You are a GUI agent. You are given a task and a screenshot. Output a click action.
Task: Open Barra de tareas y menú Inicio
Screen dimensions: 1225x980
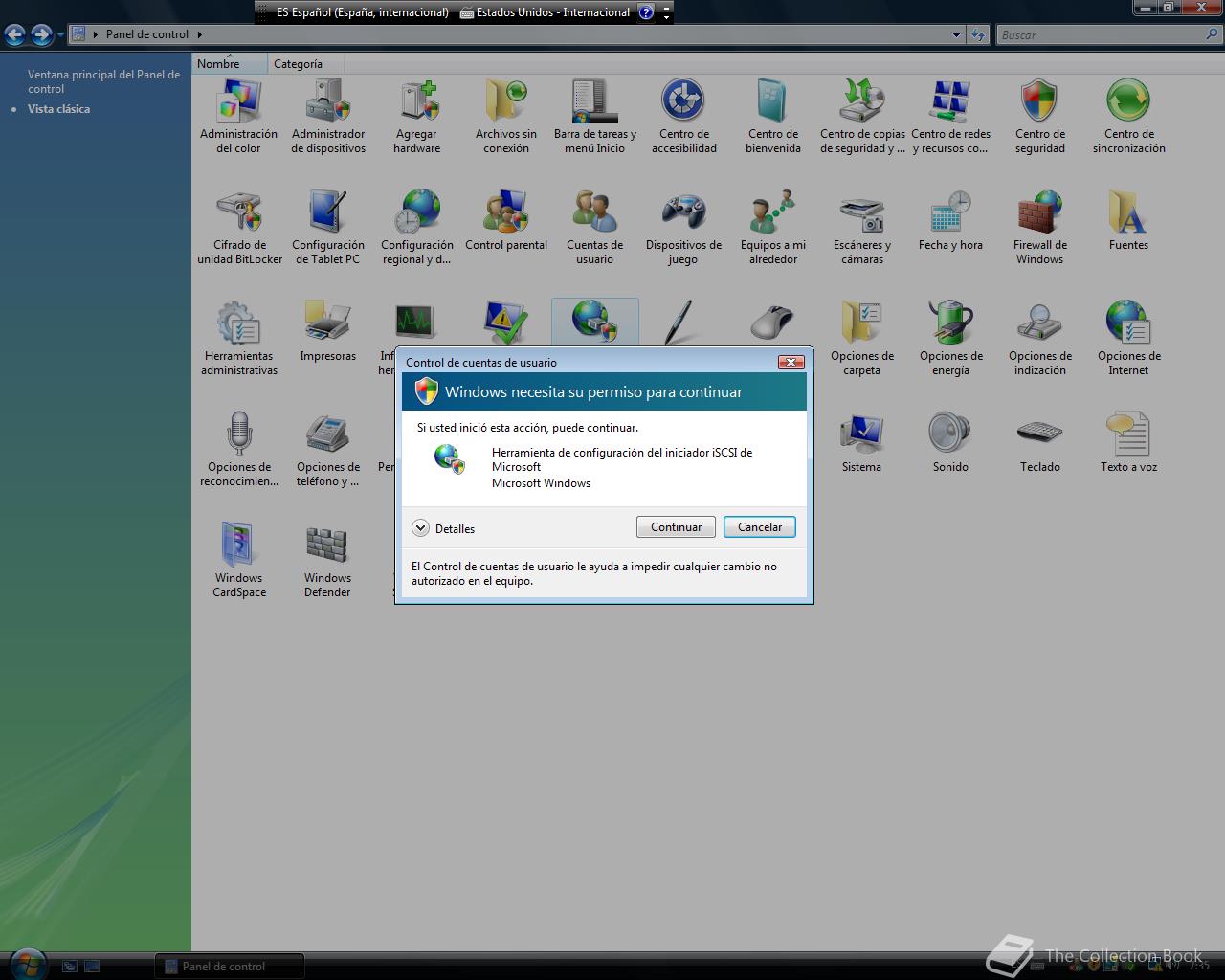[595, 116]
